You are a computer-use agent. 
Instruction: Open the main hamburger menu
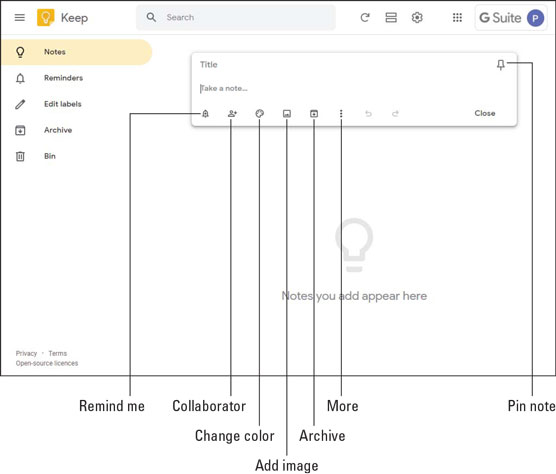pyautogui.click(x=20, y=17)
